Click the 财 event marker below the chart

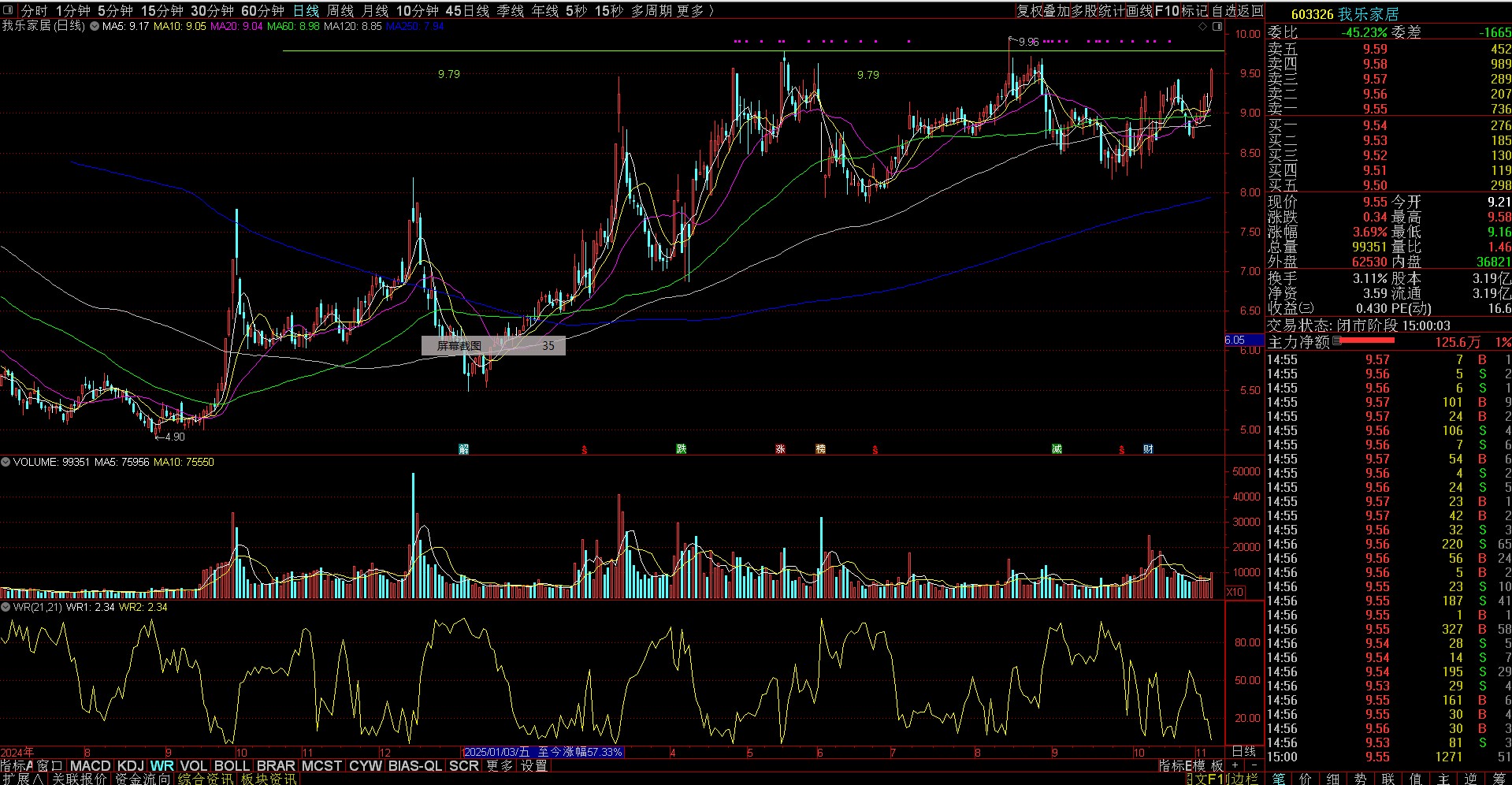(x=1148, y=449)
